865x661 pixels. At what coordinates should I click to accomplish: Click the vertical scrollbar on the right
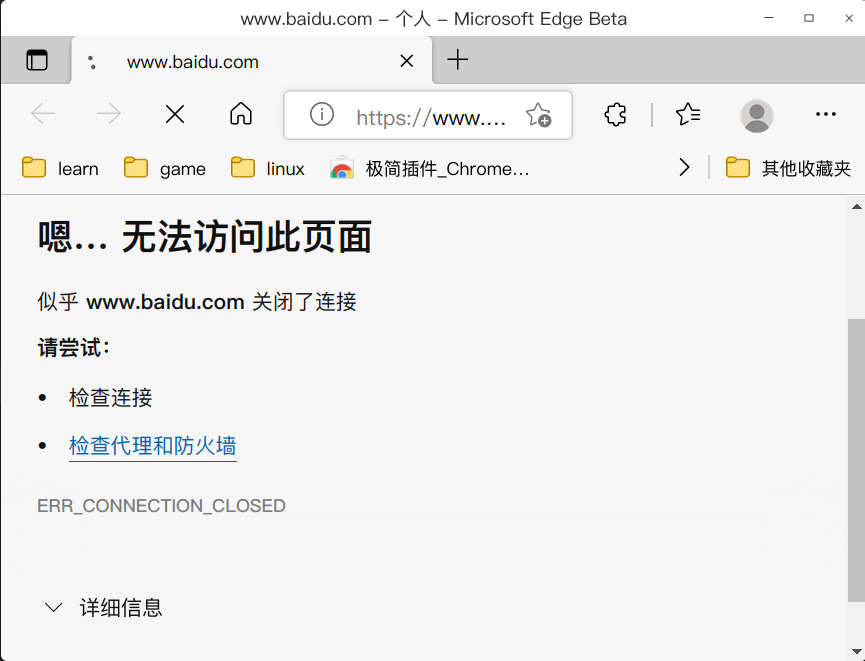coord(857,420)
